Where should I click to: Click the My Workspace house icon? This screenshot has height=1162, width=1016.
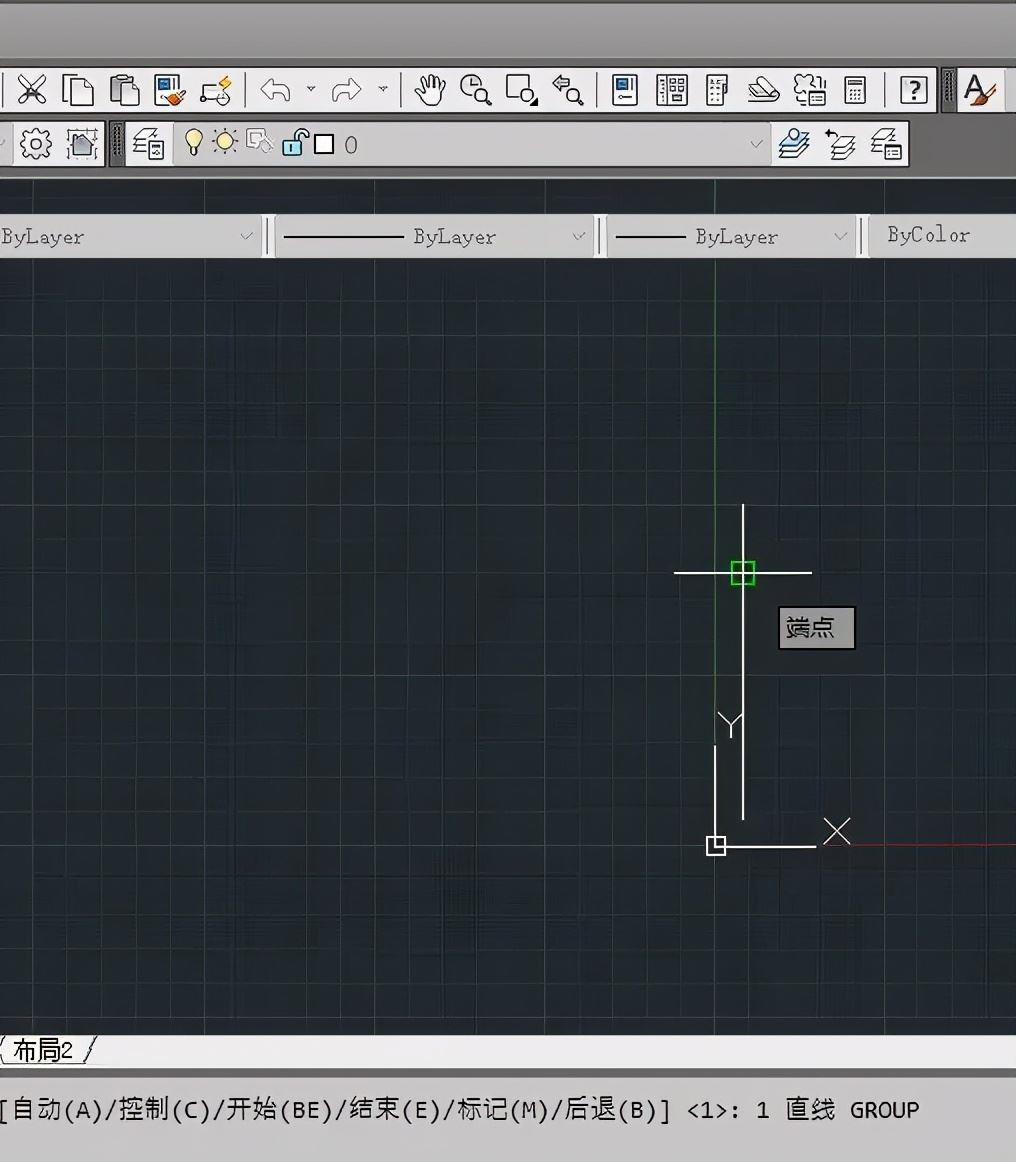82,144
